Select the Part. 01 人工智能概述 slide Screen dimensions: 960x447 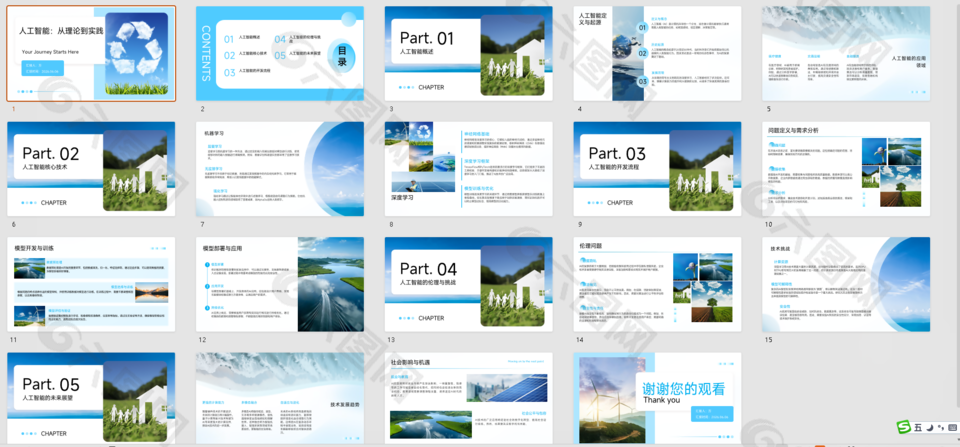coord(468,53)
